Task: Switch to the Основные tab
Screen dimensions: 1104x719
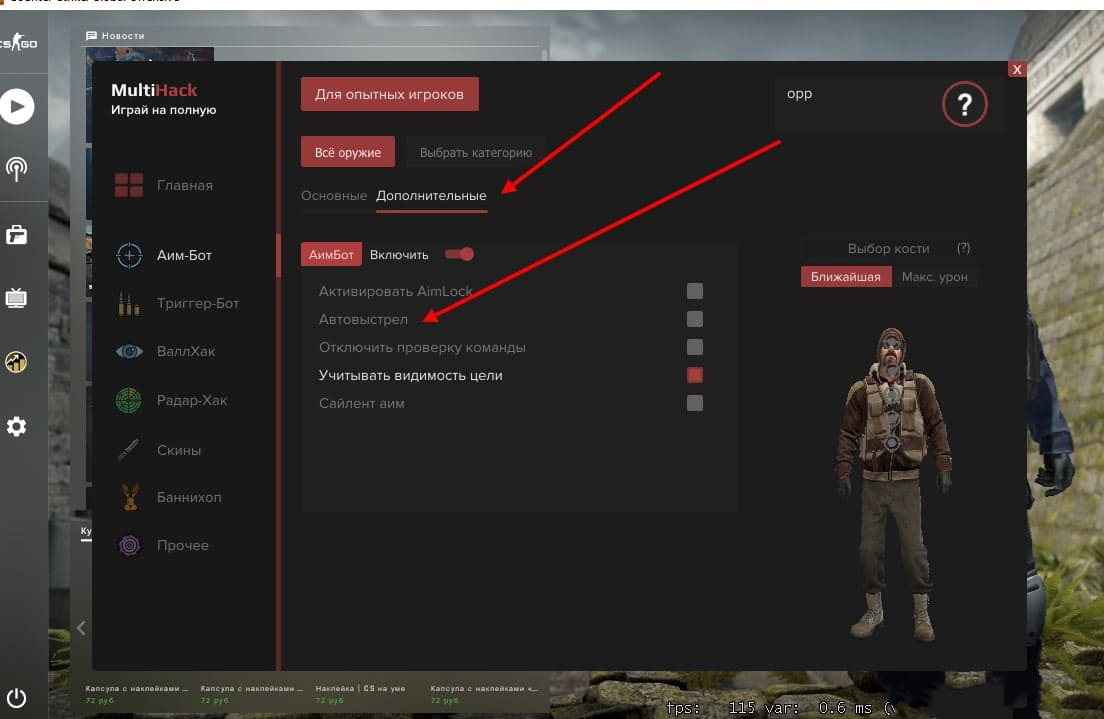Action: click(334, 196)
